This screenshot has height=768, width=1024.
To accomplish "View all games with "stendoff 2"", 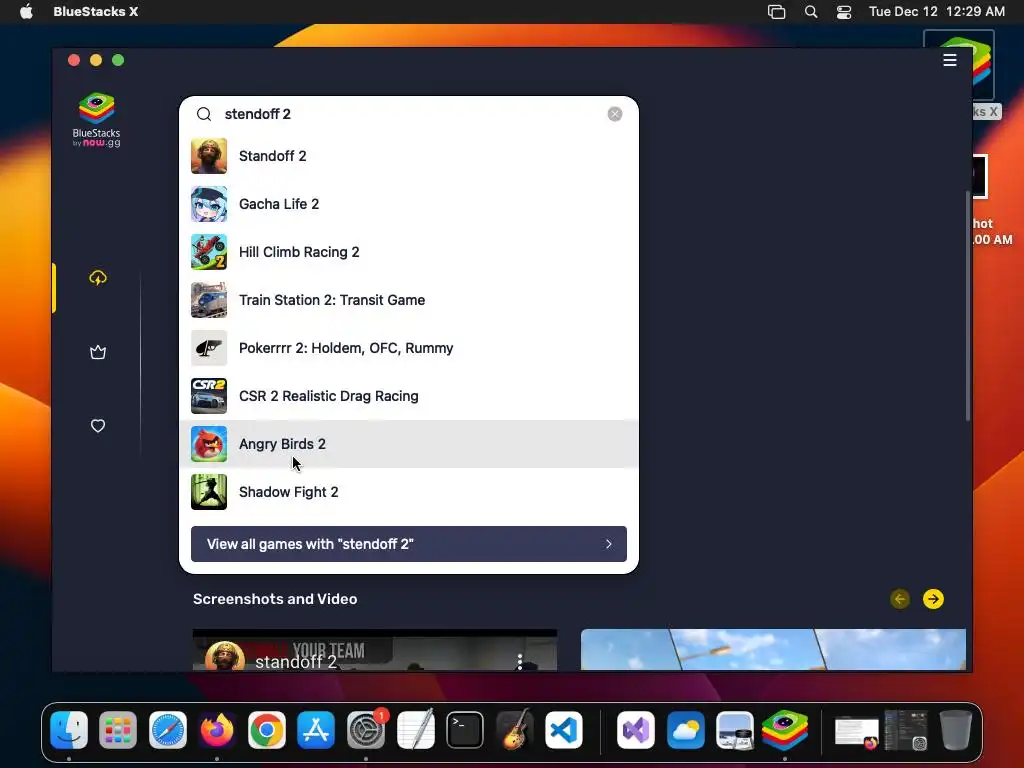I will [x=409, y=544].
